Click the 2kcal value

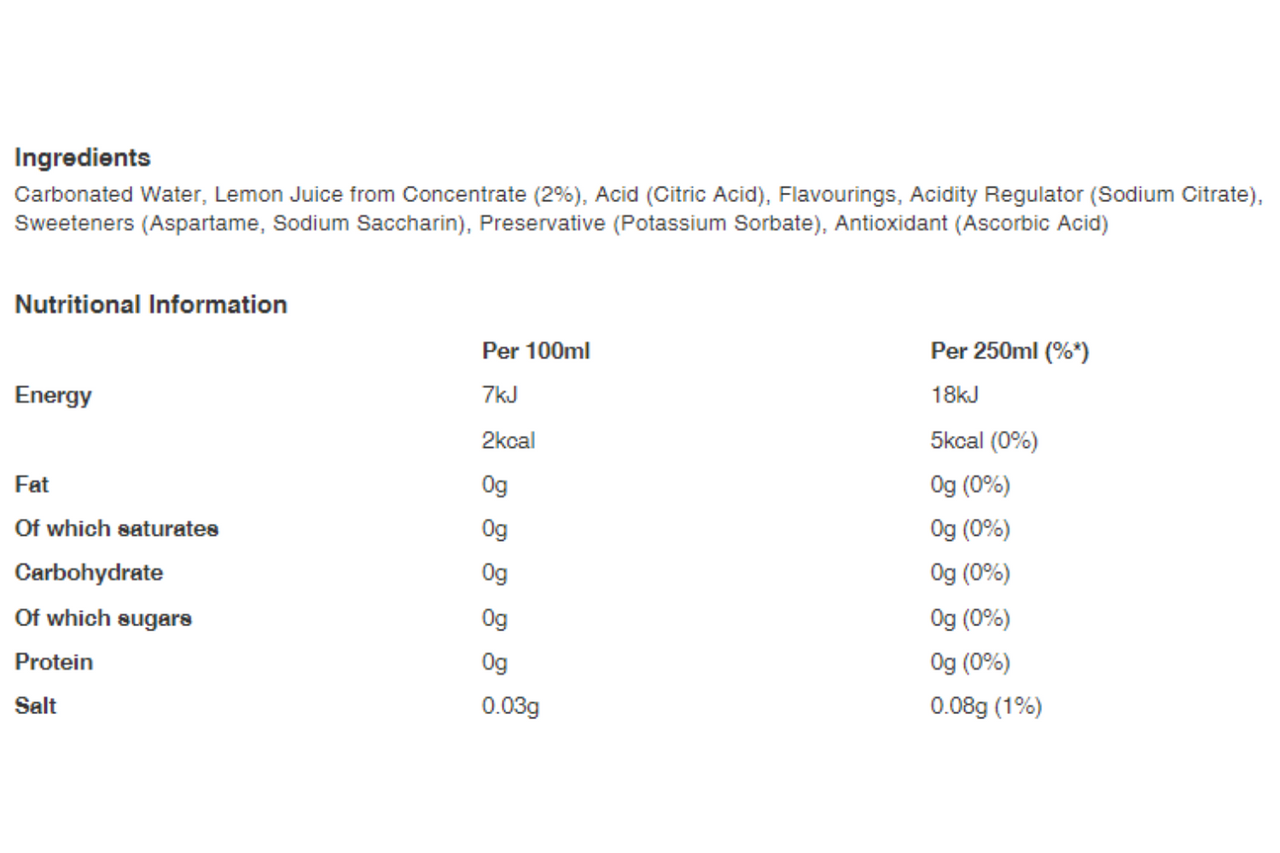(x=508, y=441)
